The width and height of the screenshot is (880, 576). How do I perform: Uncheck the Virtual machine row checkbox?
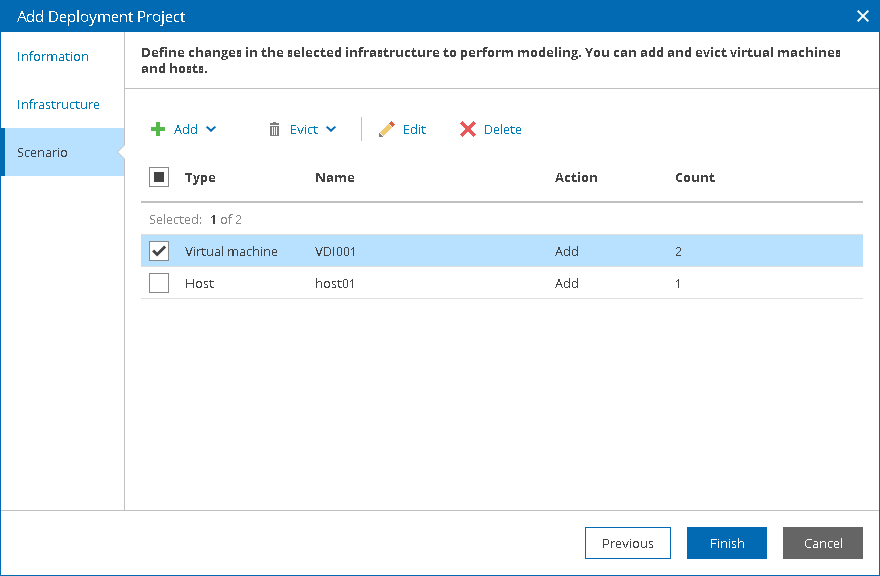(x=159, y=251)
